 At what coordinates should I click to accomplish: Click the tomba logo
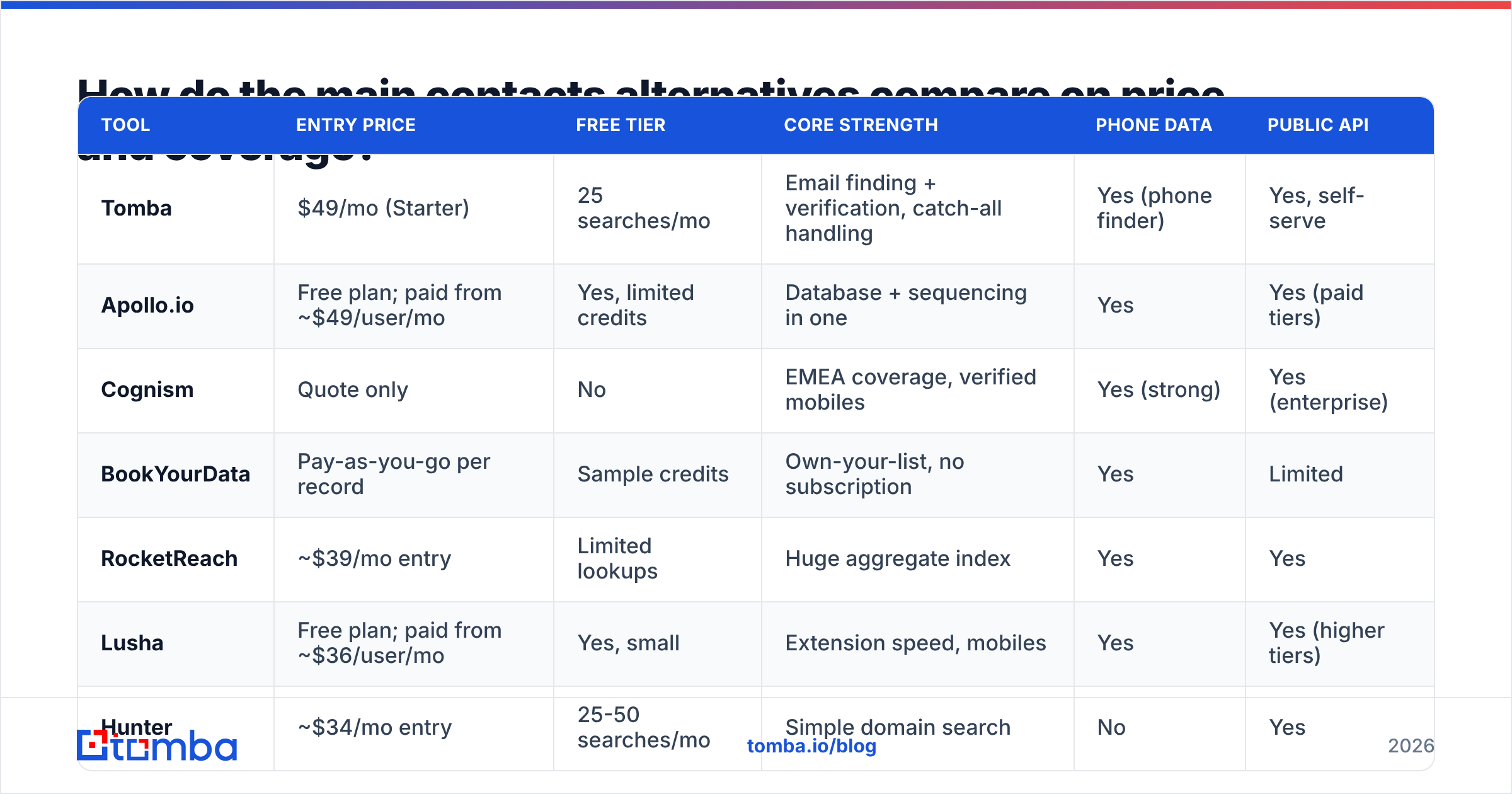(157, 745)
